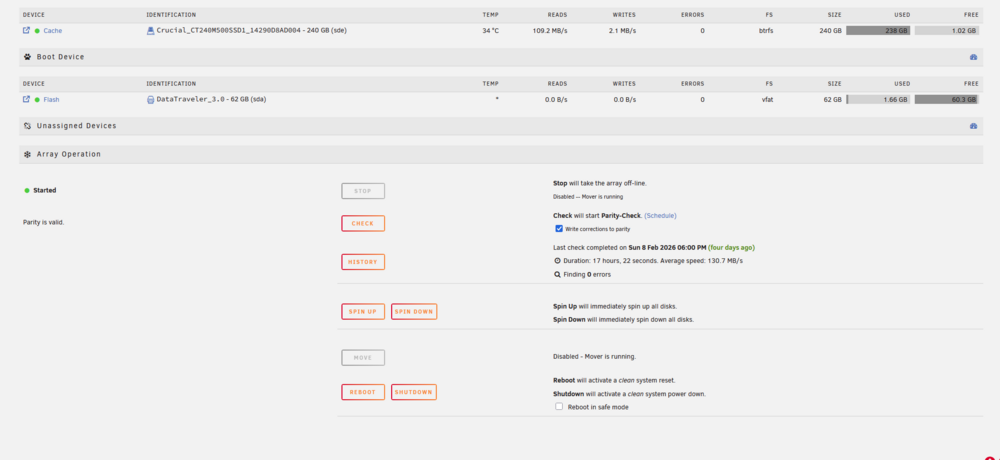The width and height of the screenshot is (1000, 460).
Task: Click the (four days ago) text
Action: [732, 248]
